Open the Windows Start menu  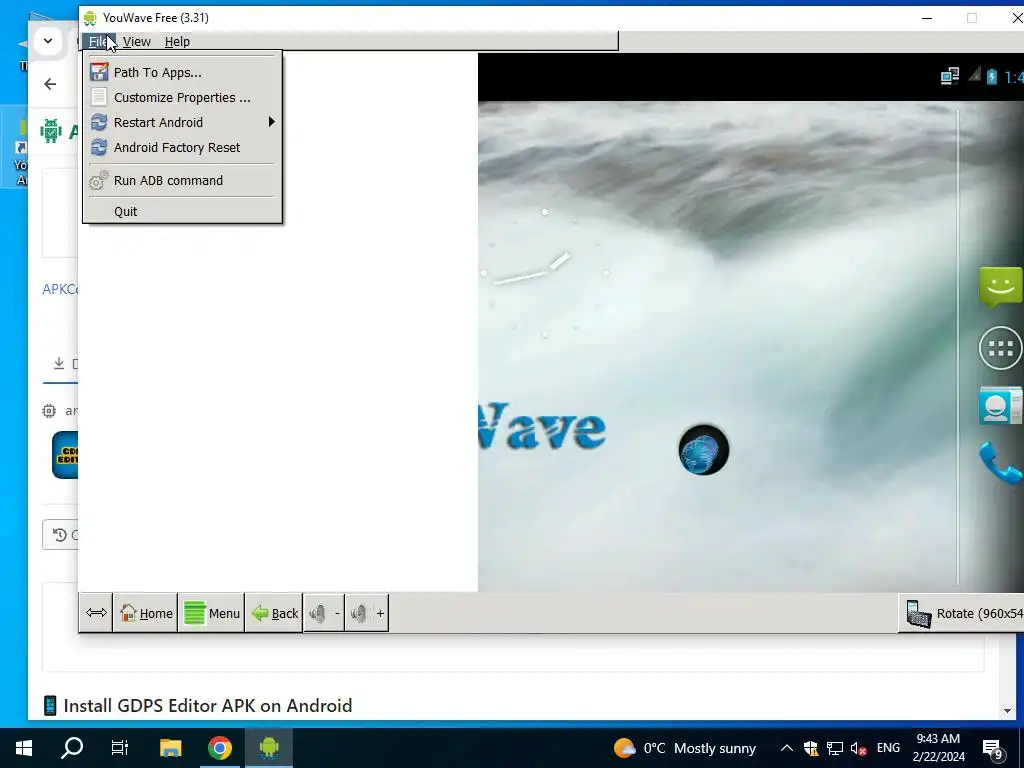(x=24, y=748)
